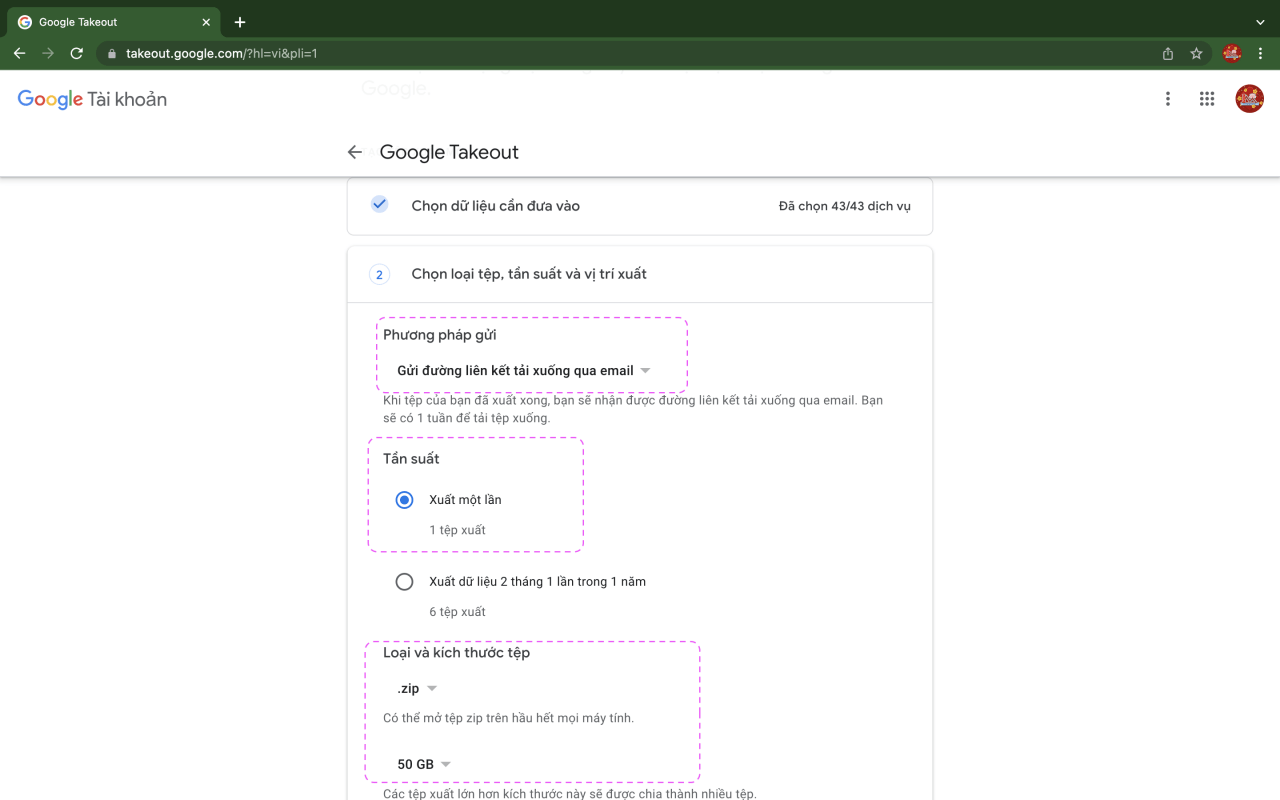Image resolution: width=1280 pixels, height=800 pixels.
Task: Click the 'Google Takeout' page title
Action: [449, 152]
